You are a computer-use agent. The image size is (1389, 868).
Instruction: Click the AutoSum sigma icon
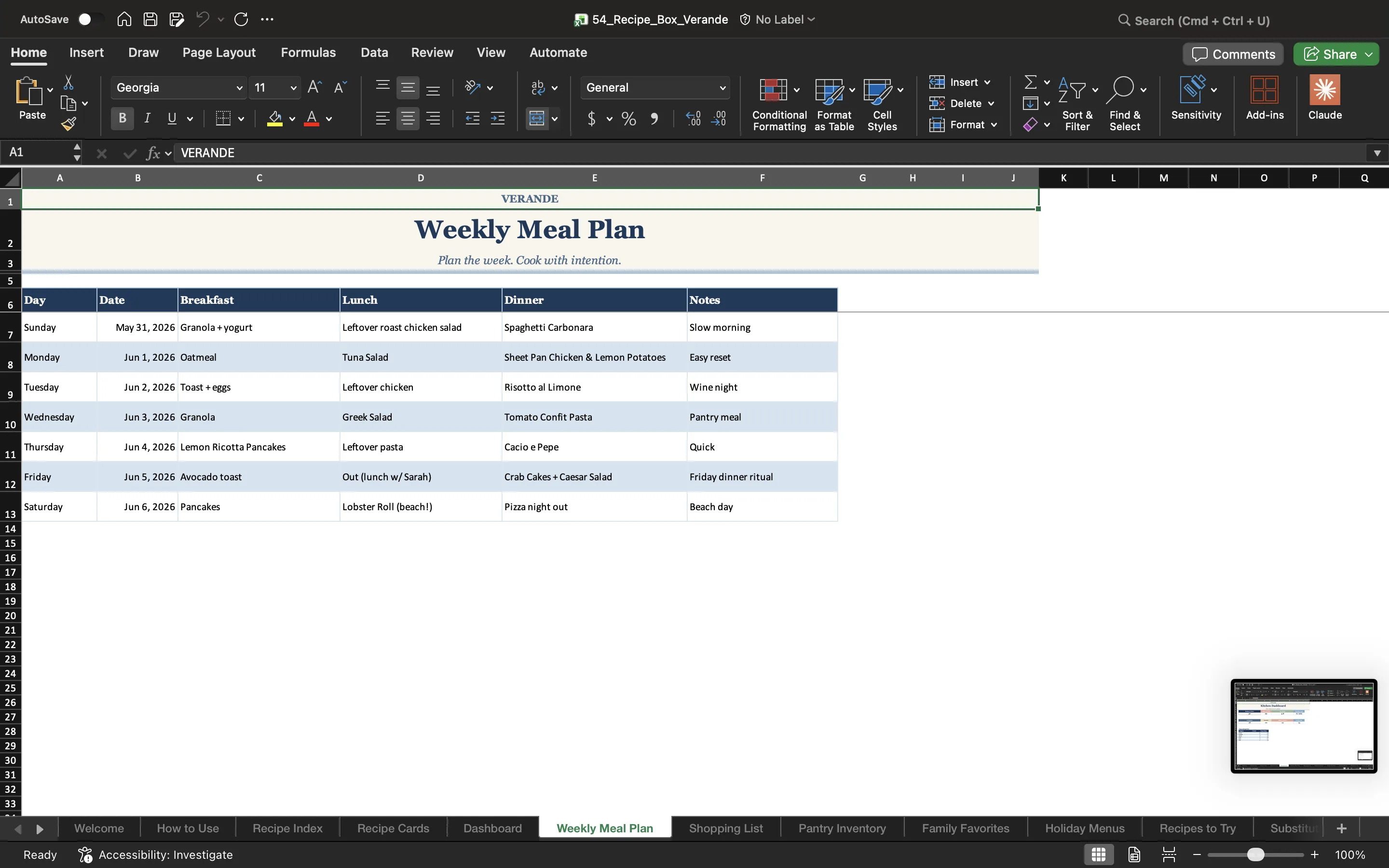pyautogui.click(x=1031, y=82)
